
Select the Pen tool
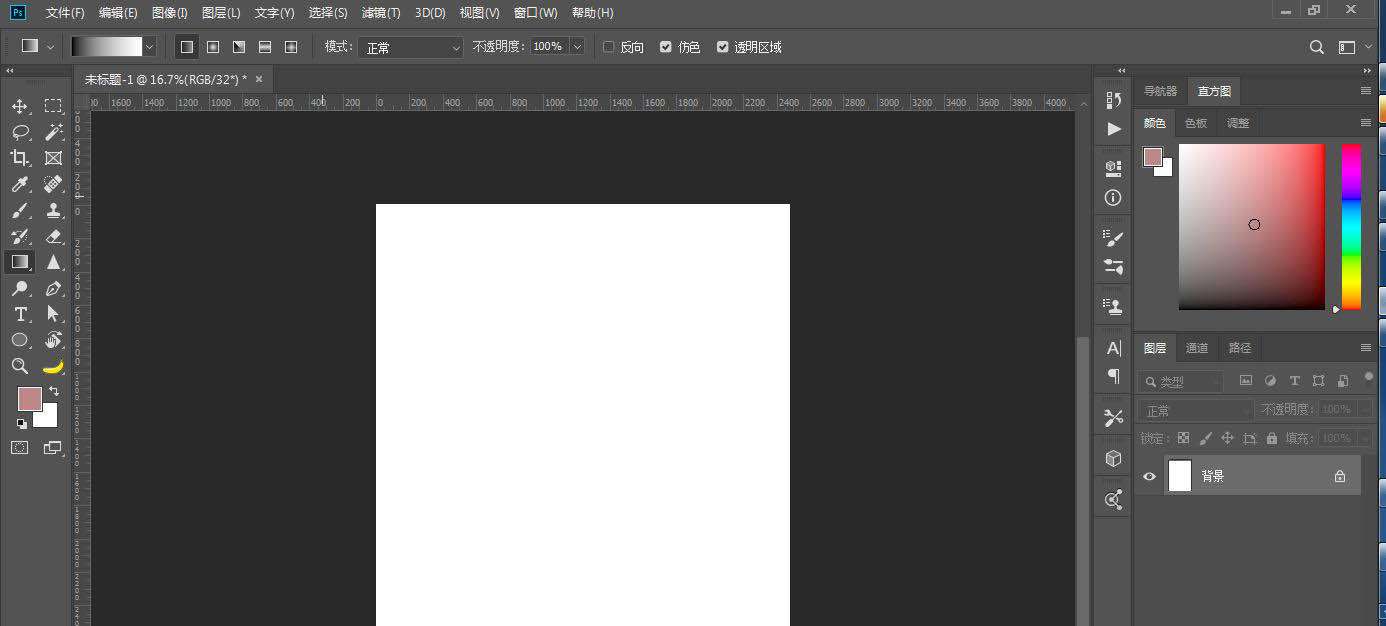pyautogui.click(x=53, y=288)
